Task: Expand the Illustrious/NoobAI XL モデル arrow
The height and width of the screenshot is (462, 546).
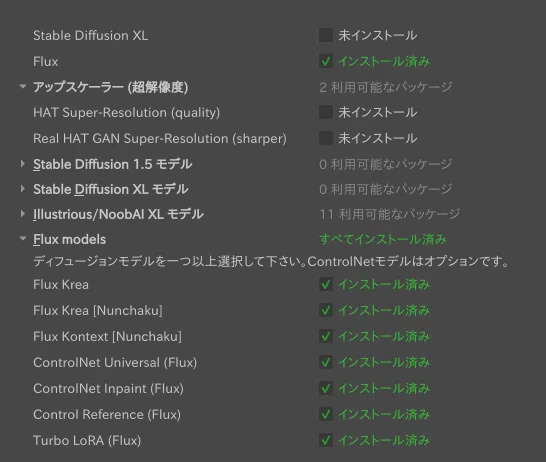Action: (x=23, y=214)
